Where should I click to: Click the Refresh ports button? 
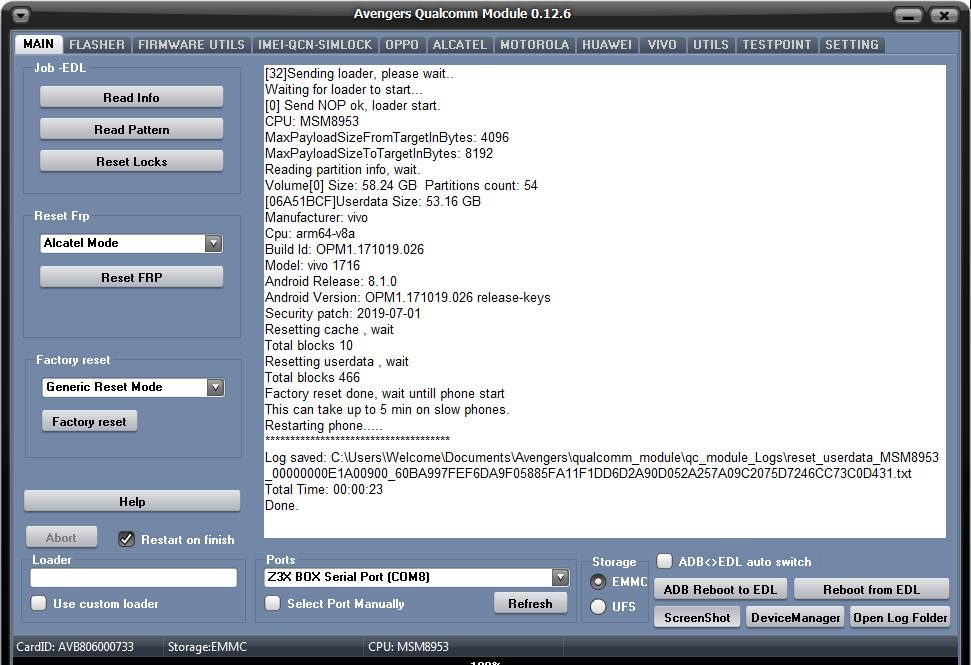click(530, 603)
